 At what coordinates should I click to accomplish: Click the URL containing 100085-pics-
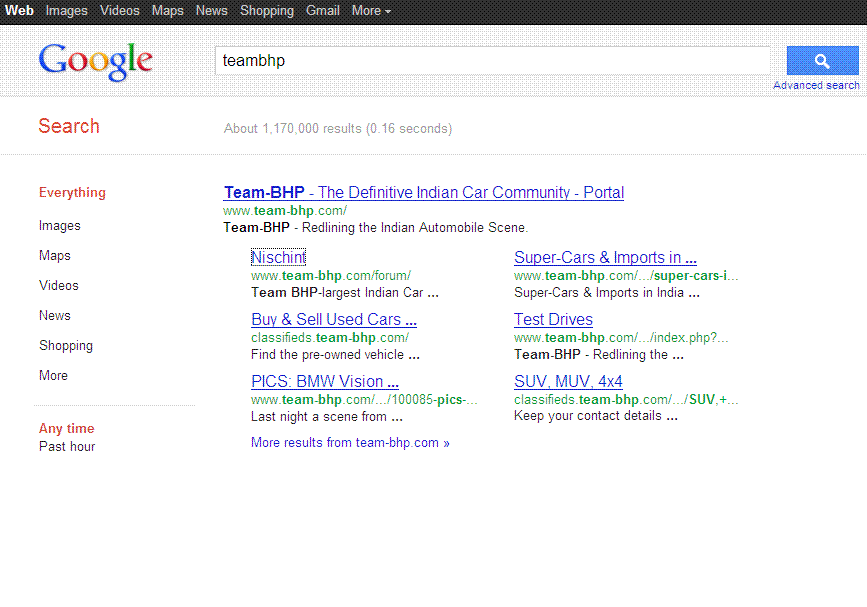pos(364,399)
